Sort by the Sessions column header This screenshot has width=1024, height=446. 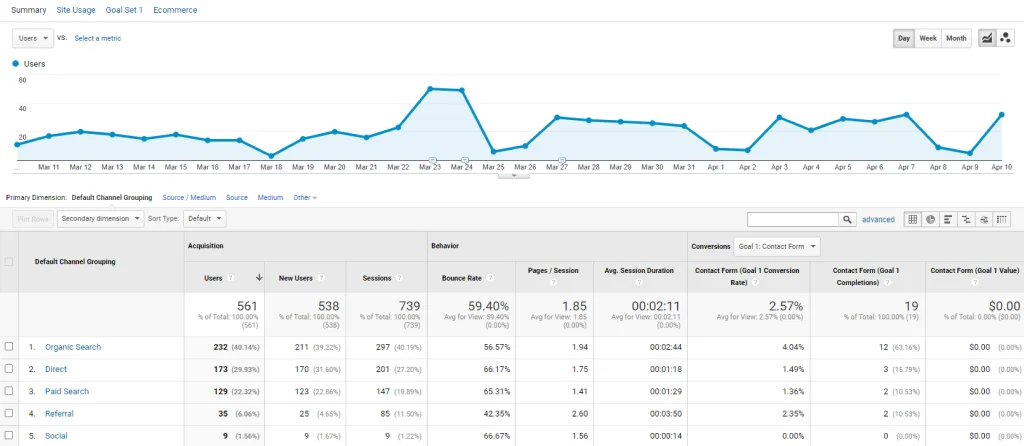tap(378, 278)
